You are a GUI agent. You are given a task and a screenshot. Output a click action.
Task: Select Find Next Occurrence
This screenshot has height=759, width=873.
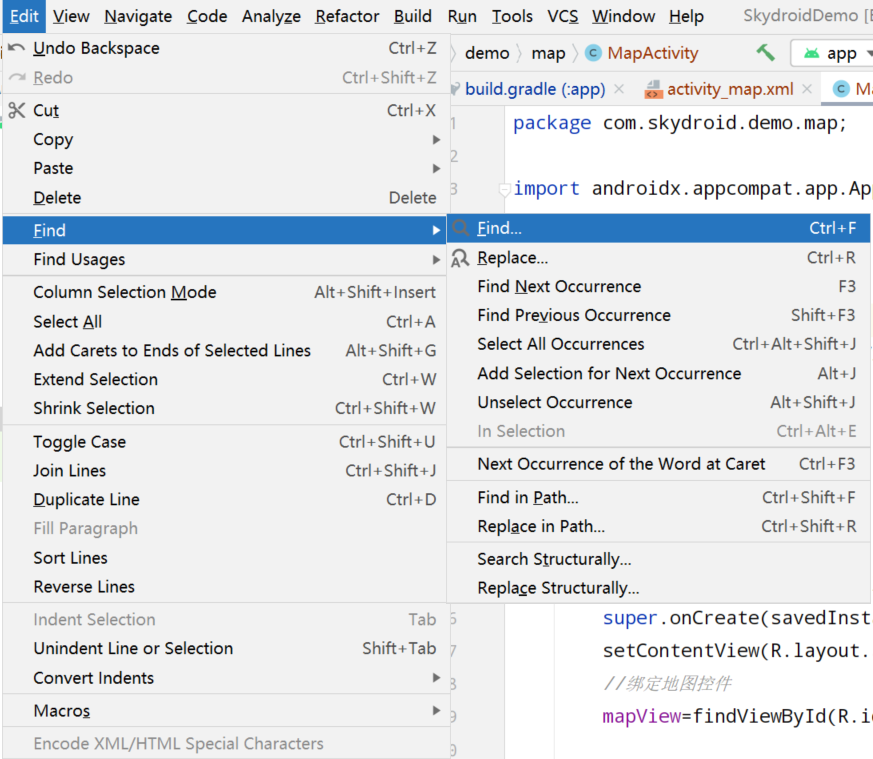659,286
